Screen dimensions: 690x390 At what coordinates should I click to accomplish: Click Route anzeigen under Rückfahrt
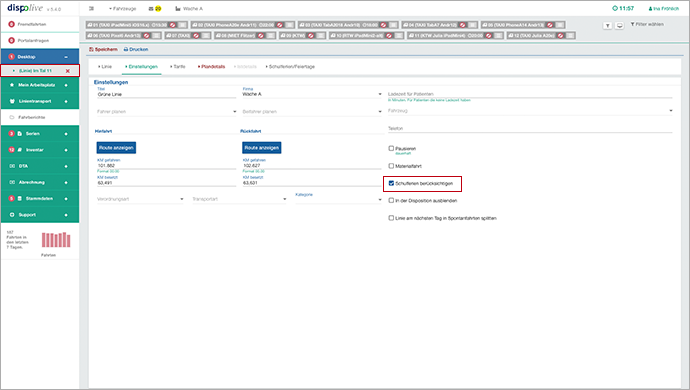tap(261, 148)
